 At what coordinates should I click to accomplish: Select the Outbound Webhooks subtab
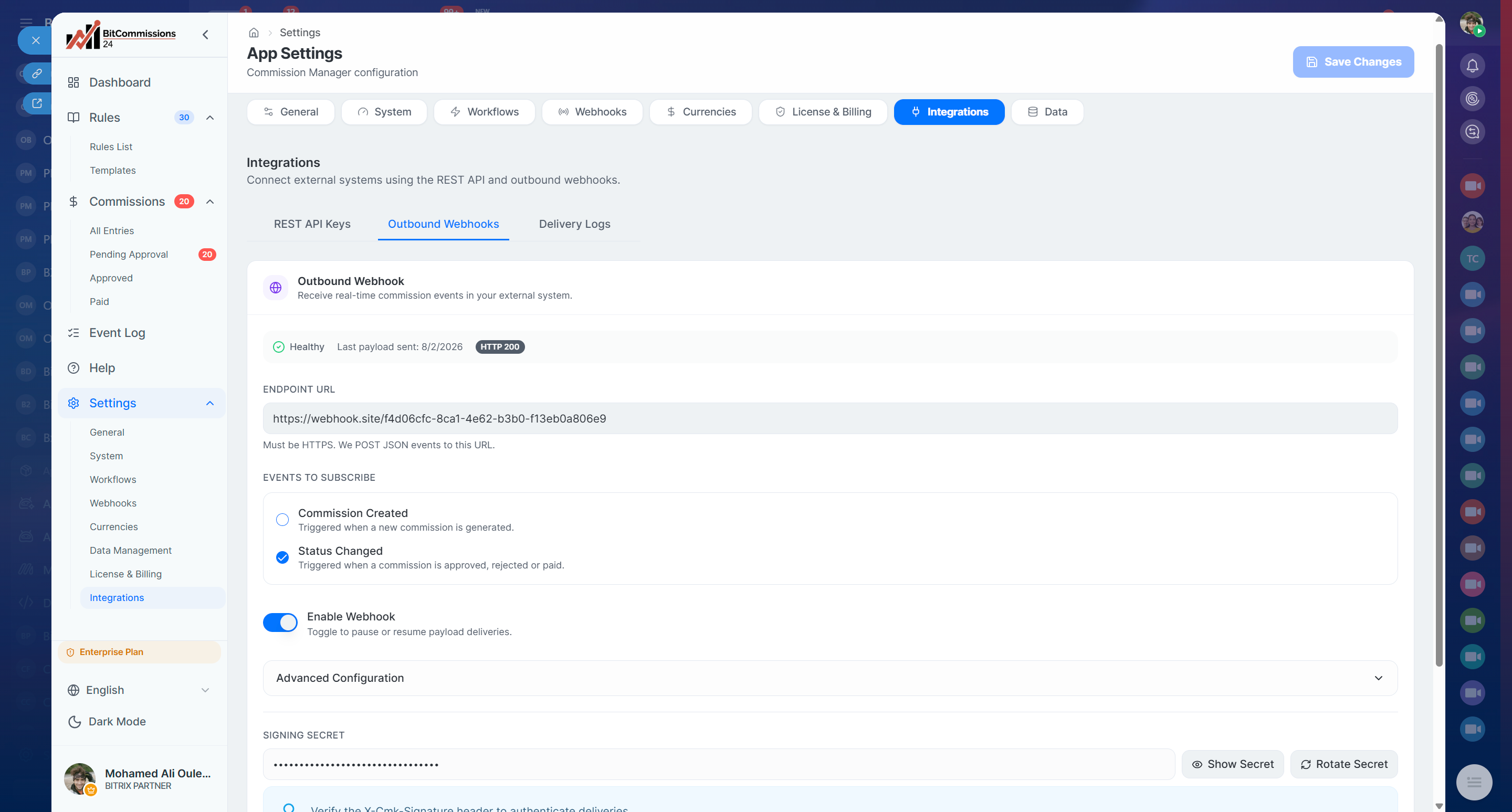coord(443,224)
